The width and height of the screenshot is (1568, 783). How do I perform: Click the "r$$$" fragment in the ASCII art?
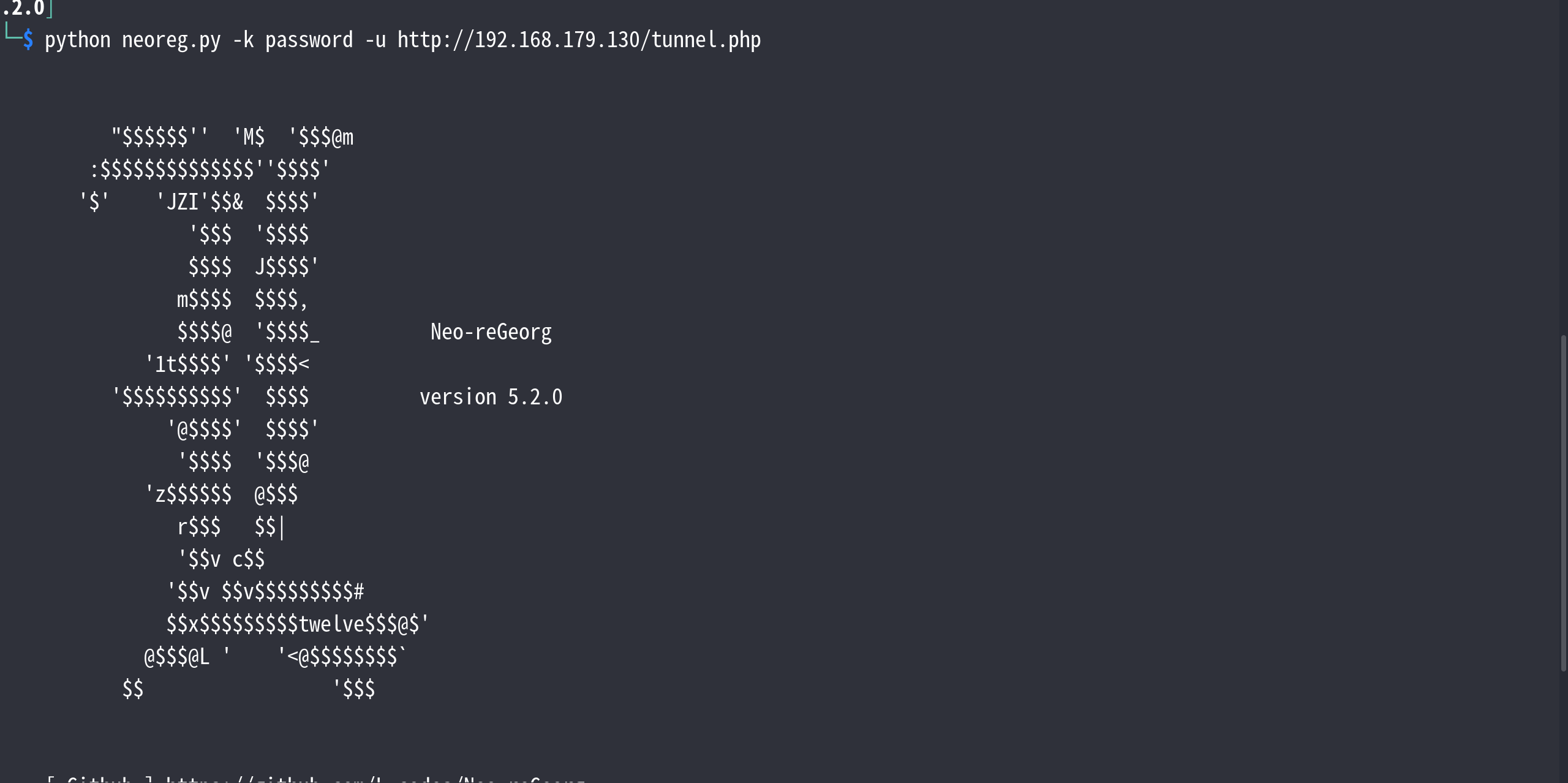tap(198, 527)
